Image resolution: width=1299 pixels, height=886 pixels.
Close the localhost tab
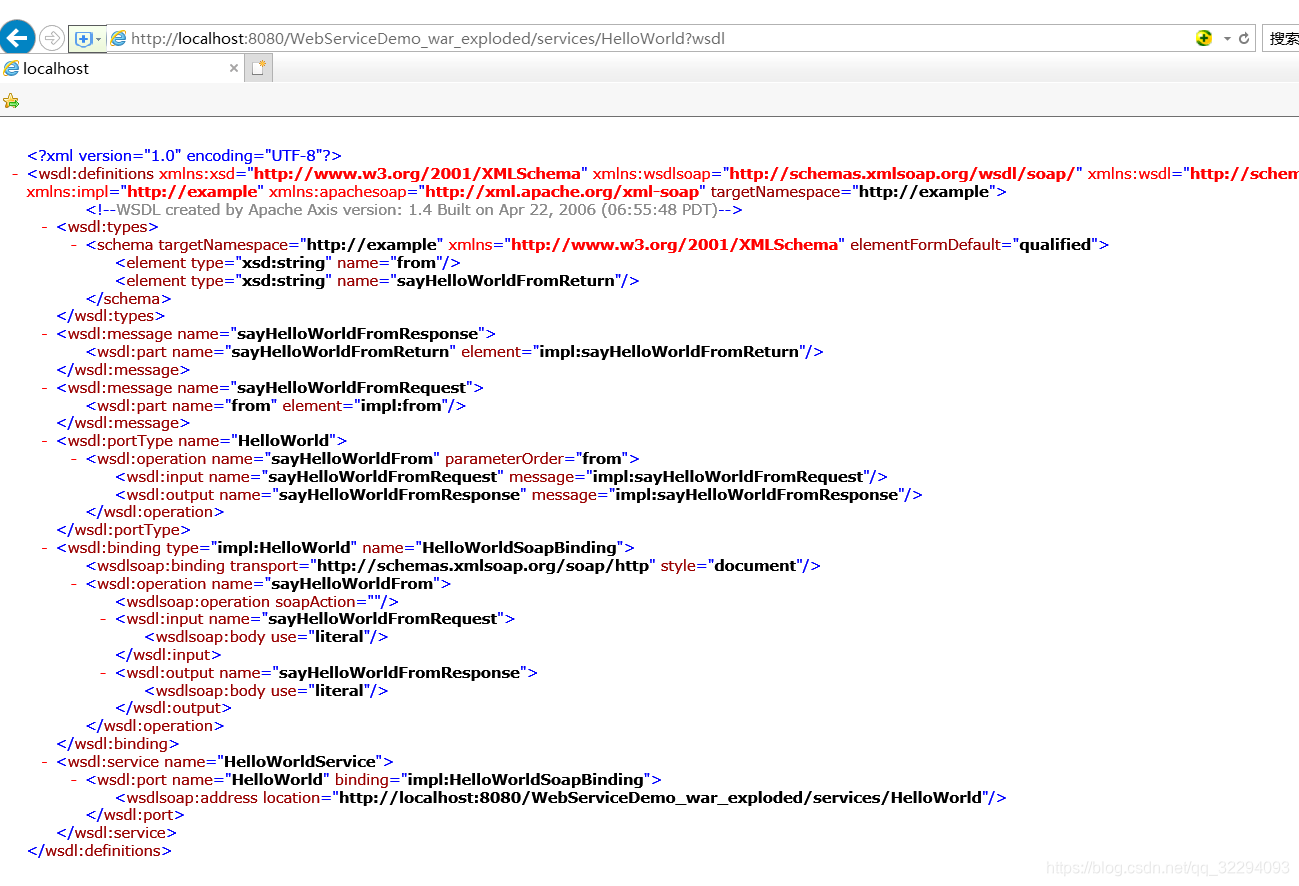pyautogui.click(x=234, y=68)
